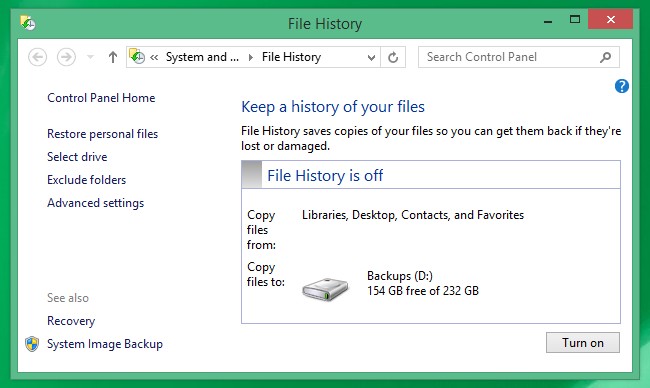Viewport: 650px width, 388px height.
Task: Open the Exclude folders link
Action: click(x=87, y=180)
